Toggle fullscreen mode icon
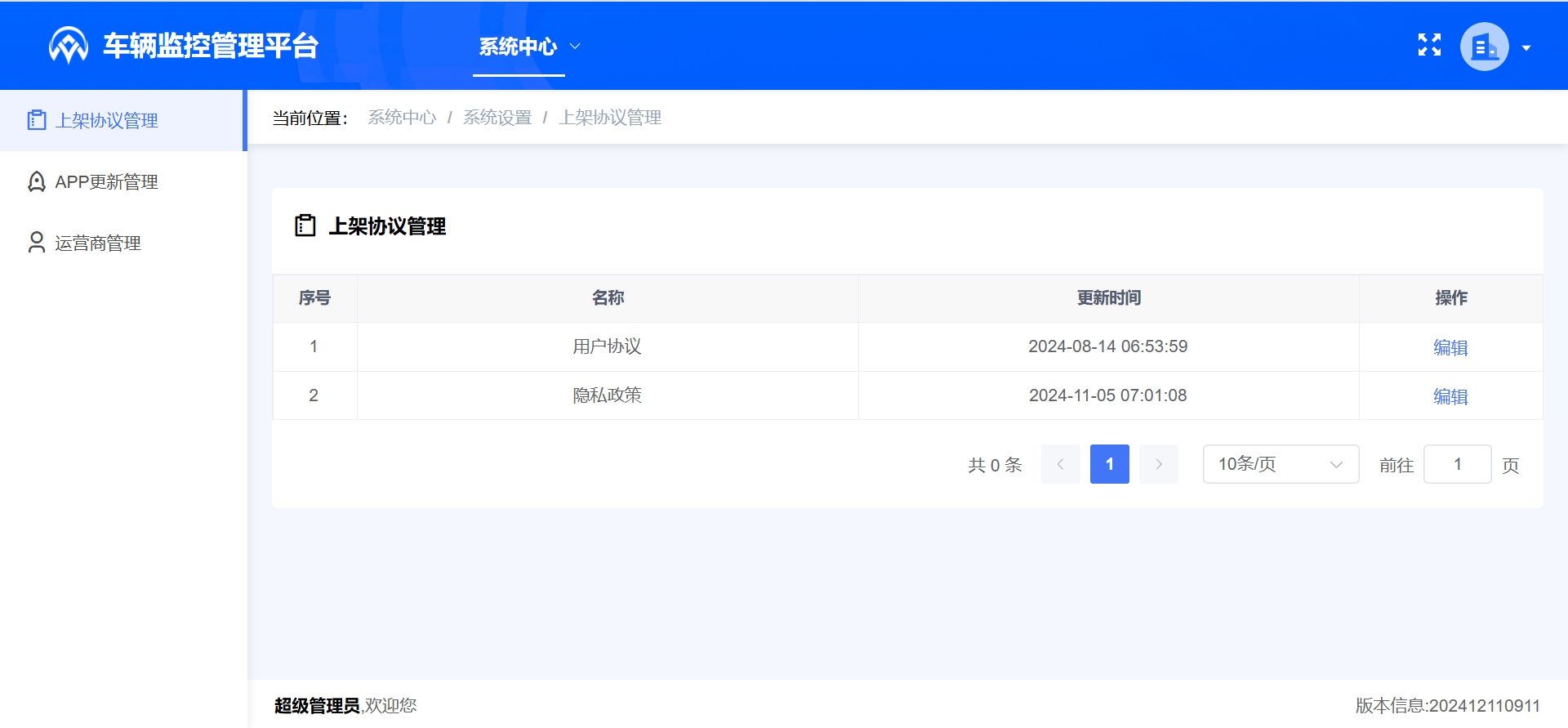This screenshot has height=728, width=1568. tap(1429, 45)
